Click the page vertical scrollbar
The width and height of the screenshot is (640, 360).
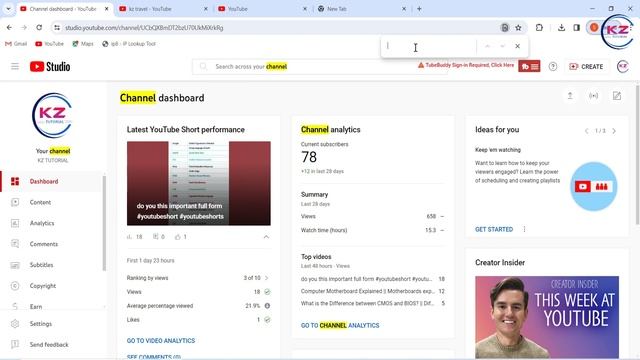[637, 155]
